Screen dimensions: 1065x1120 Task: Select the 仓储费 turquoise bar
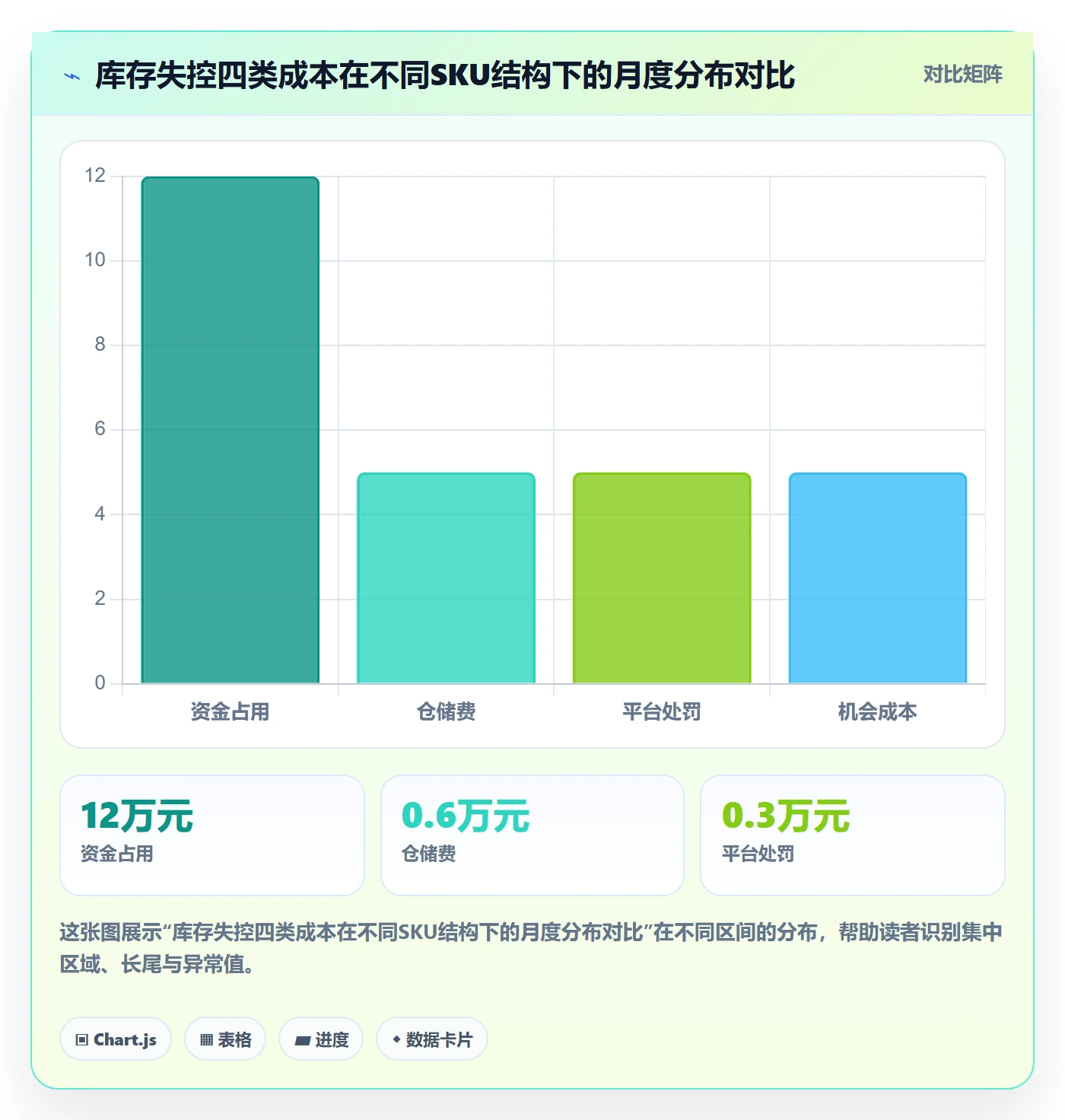(x=447, y=578)
